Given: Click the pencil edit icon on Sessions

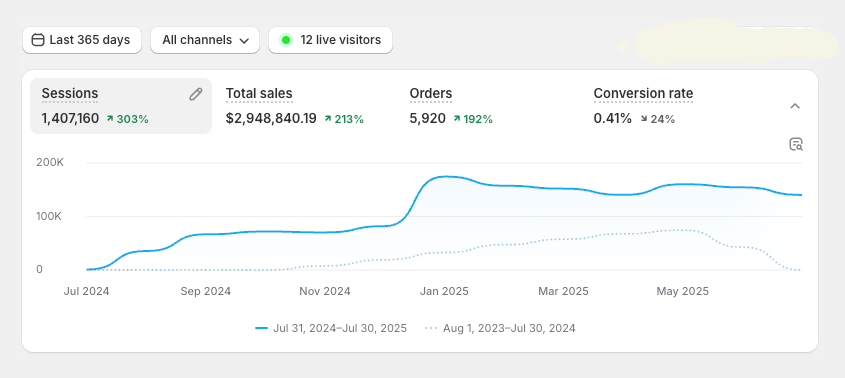Looking at the screenshot, I should pos(196,94).
